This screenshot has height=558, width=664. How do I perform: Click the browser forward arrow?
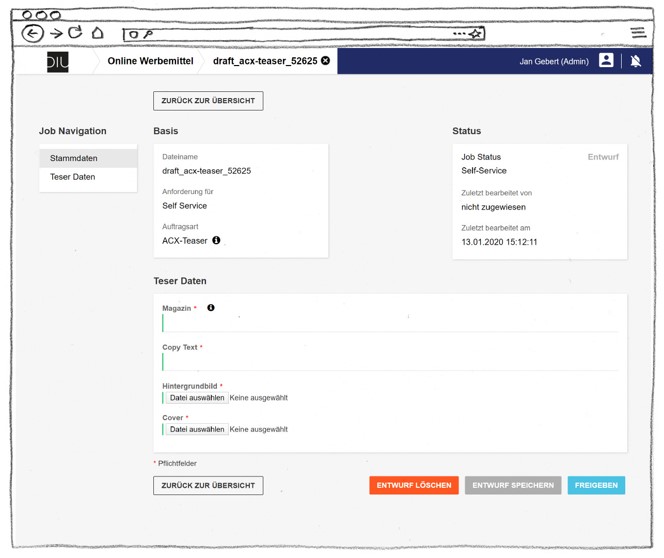(x=56, y=33)
